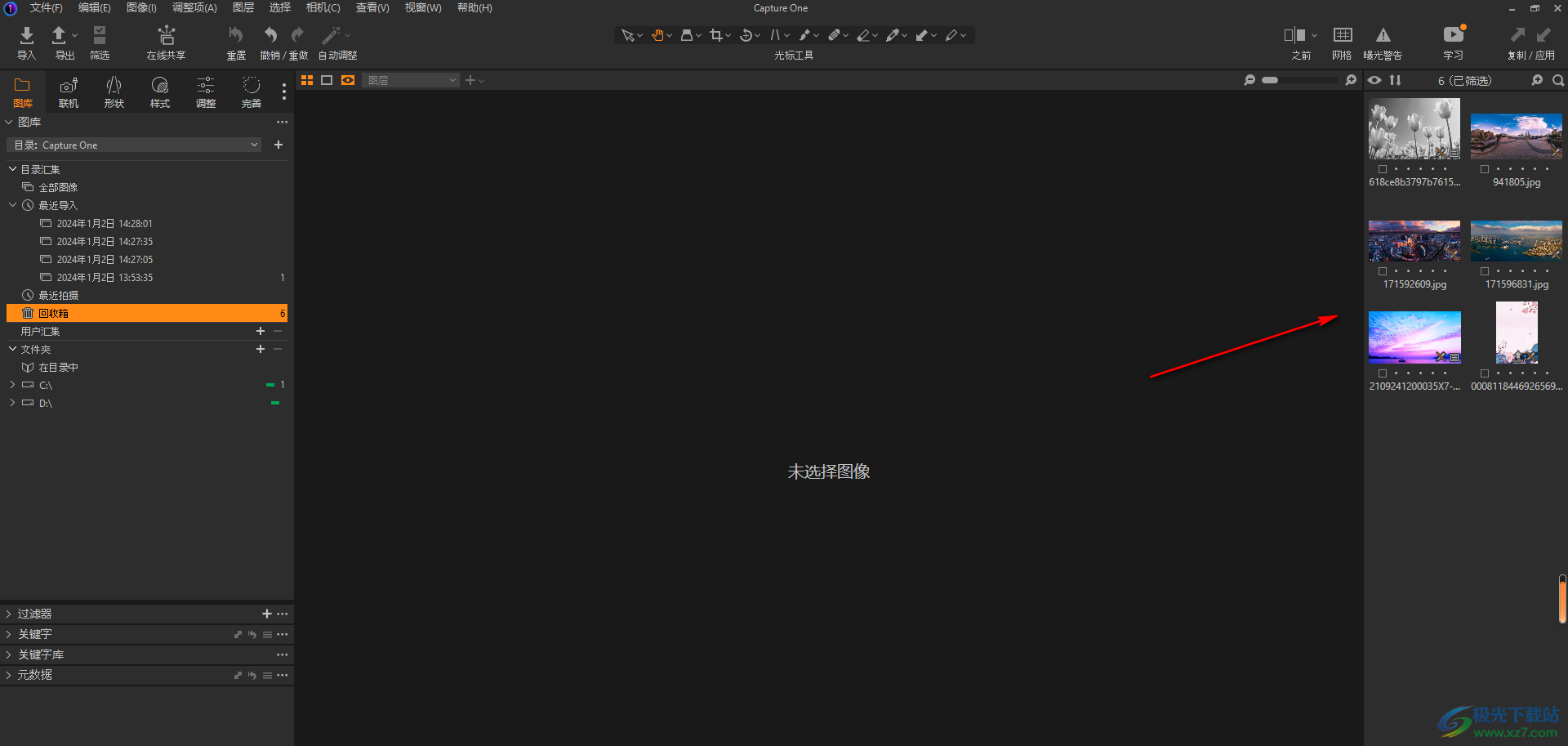
Task: Click the Grid (网格) icon
Action: tap(1342, 36)
